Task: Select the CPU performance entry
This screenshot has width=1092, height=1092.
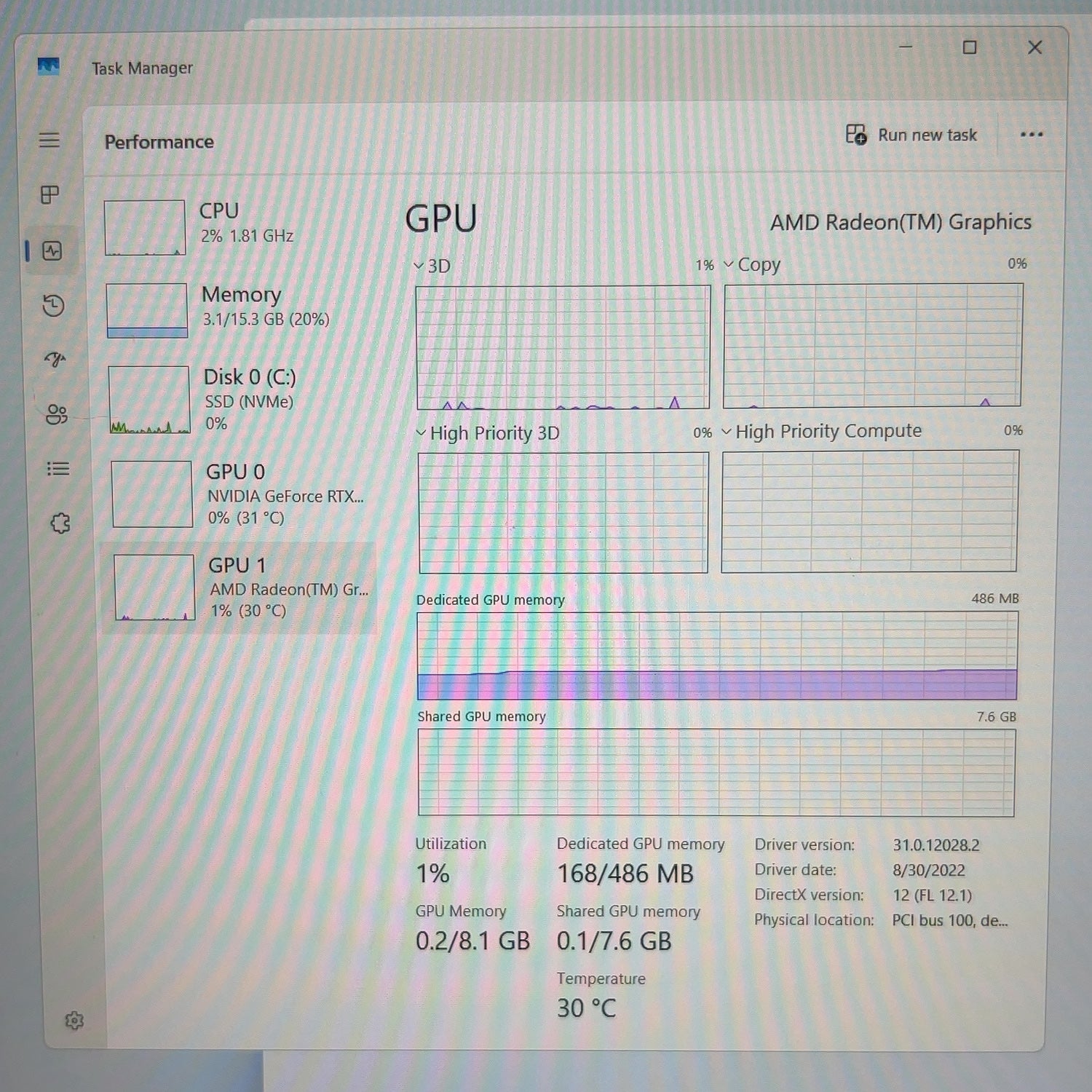Action: coord(237,227)
